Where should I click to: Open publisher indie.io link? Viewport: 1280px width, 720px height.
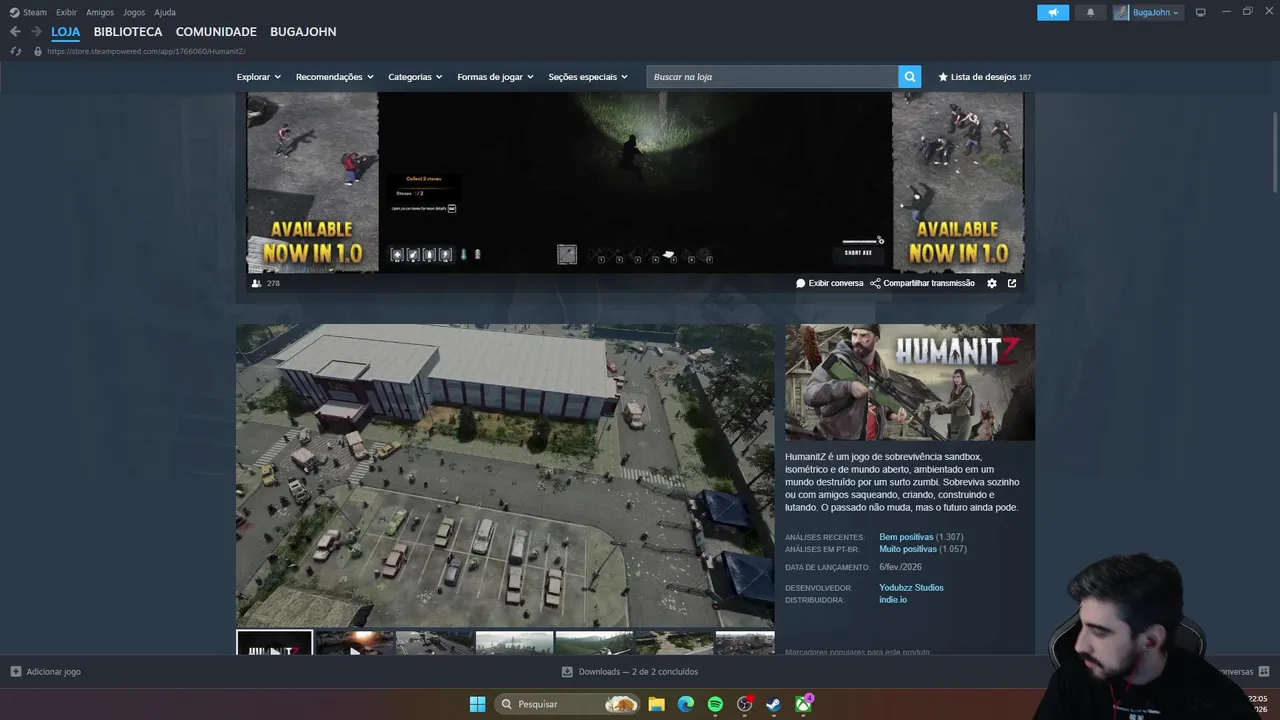[x=893, y=600]
